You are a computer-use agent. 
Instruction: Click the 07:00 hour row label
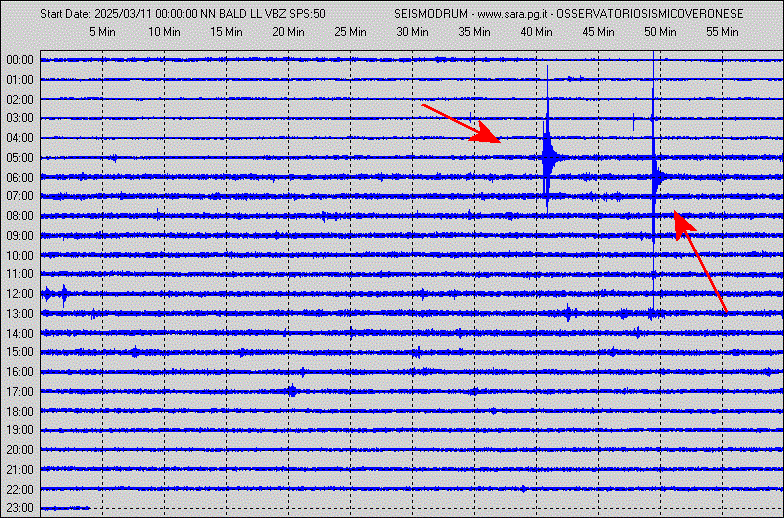(x=20, y=196)
